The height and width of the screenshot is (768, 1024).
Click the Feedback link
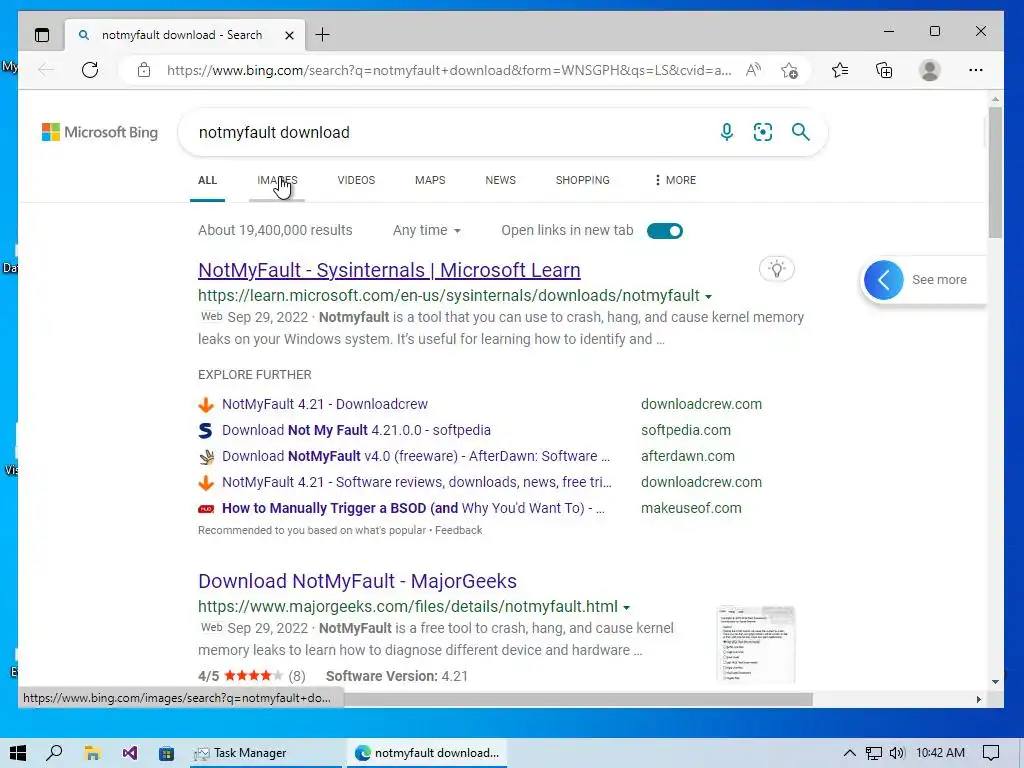coord(458,530)
